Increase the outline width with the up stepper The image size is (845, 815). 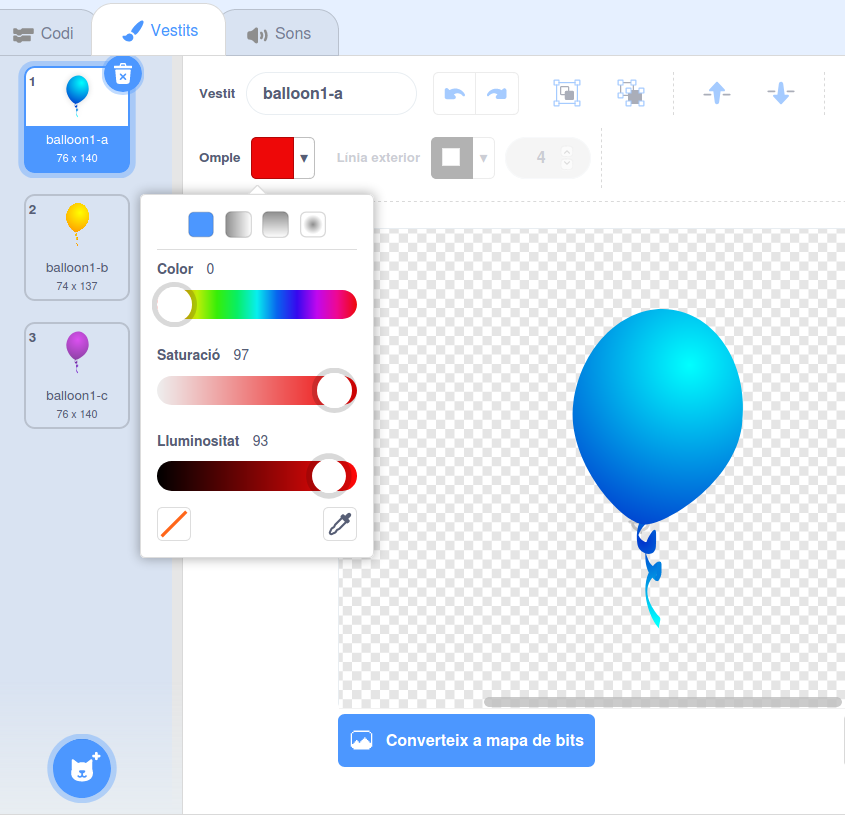tap(566, 152)
